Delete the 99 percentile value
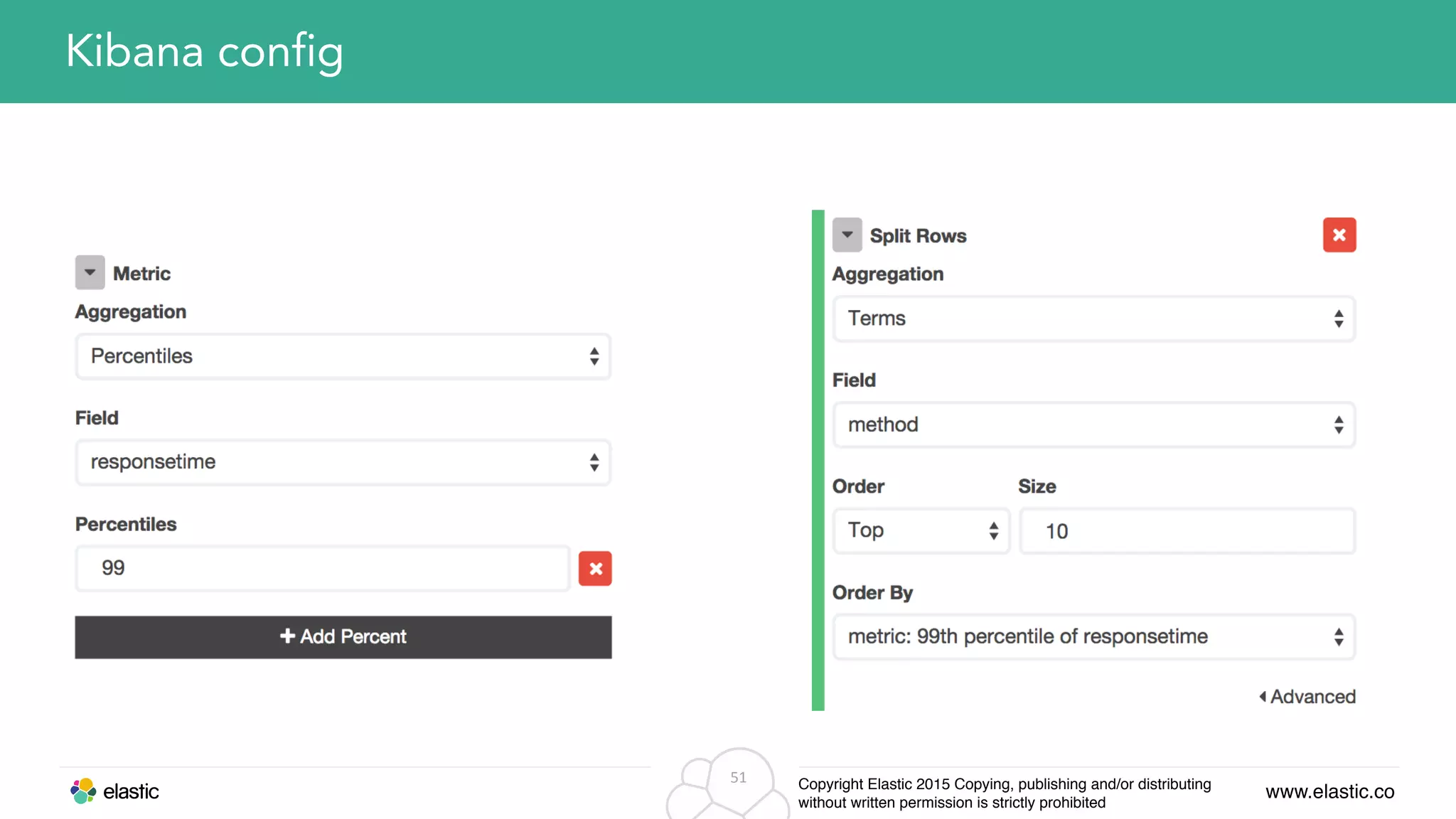Screen dimensions: 1456x819 coord(595,569)
